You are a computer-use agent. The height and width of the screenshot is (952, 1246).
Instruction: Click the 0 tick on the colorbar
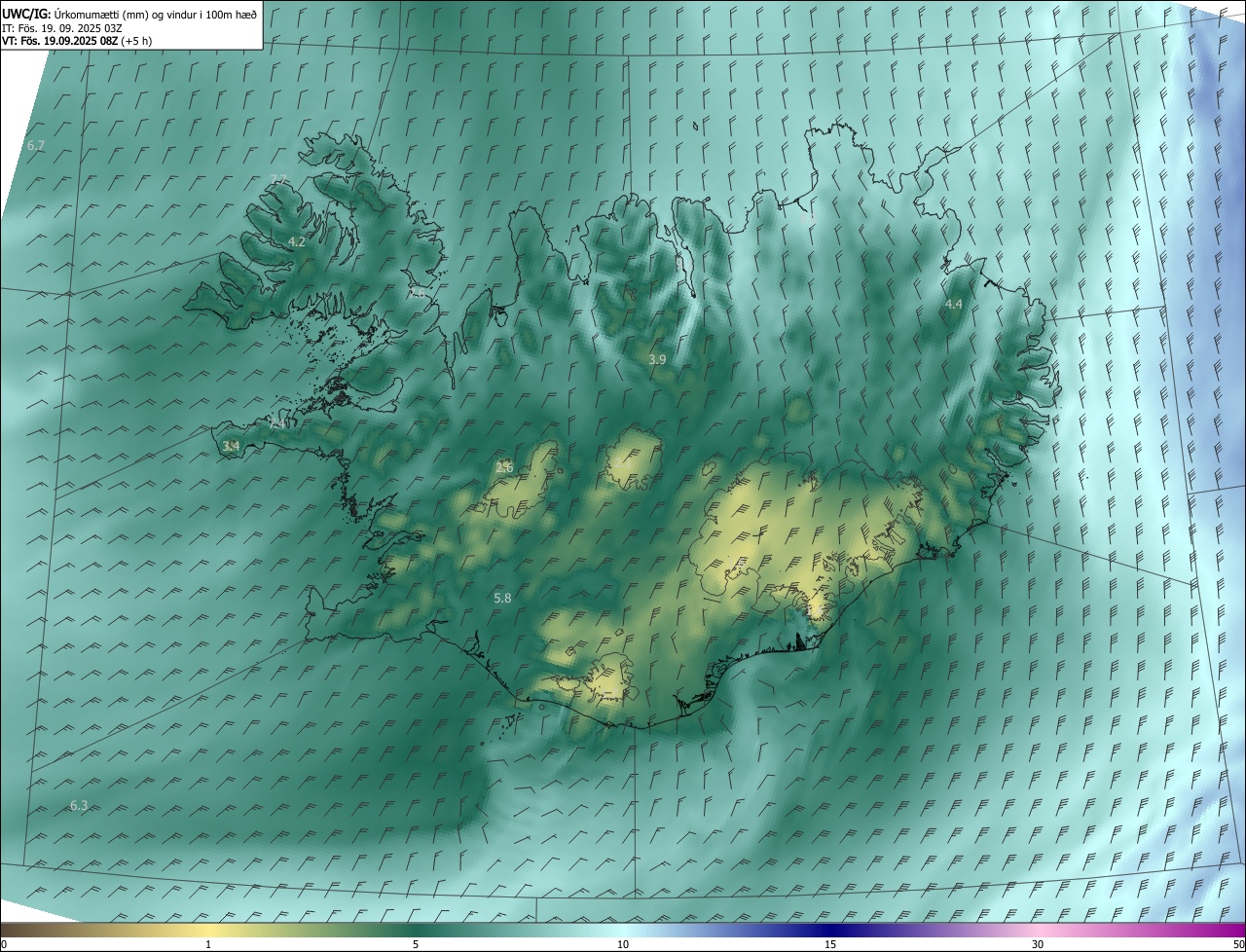pyautogui.click(x=4, y=945)
